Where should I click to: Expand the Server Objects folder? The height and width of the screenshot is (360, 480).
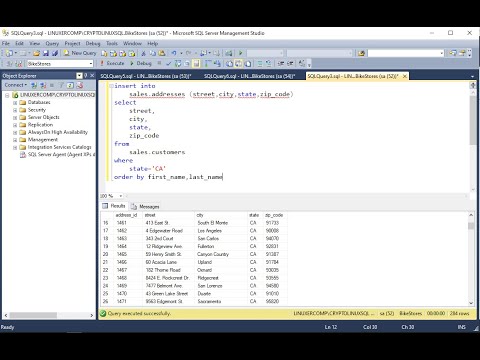pyautogui.click(x=15, y=118)
